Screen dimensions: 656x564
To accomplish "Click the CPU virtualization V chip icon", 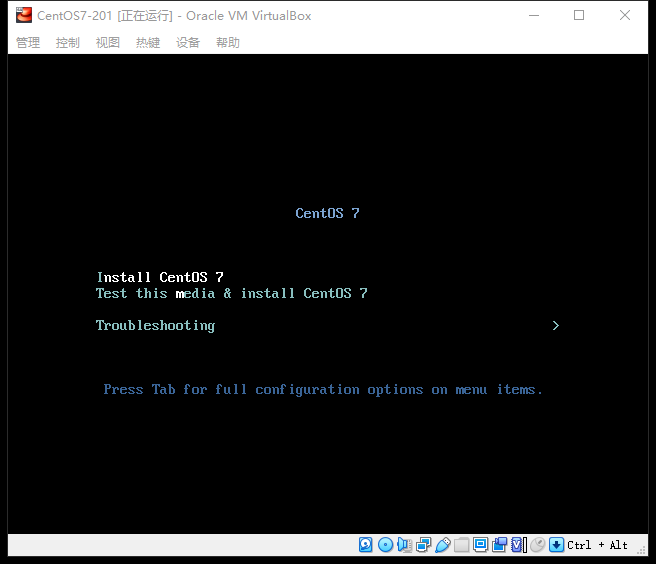I will (x=519, y=545).
